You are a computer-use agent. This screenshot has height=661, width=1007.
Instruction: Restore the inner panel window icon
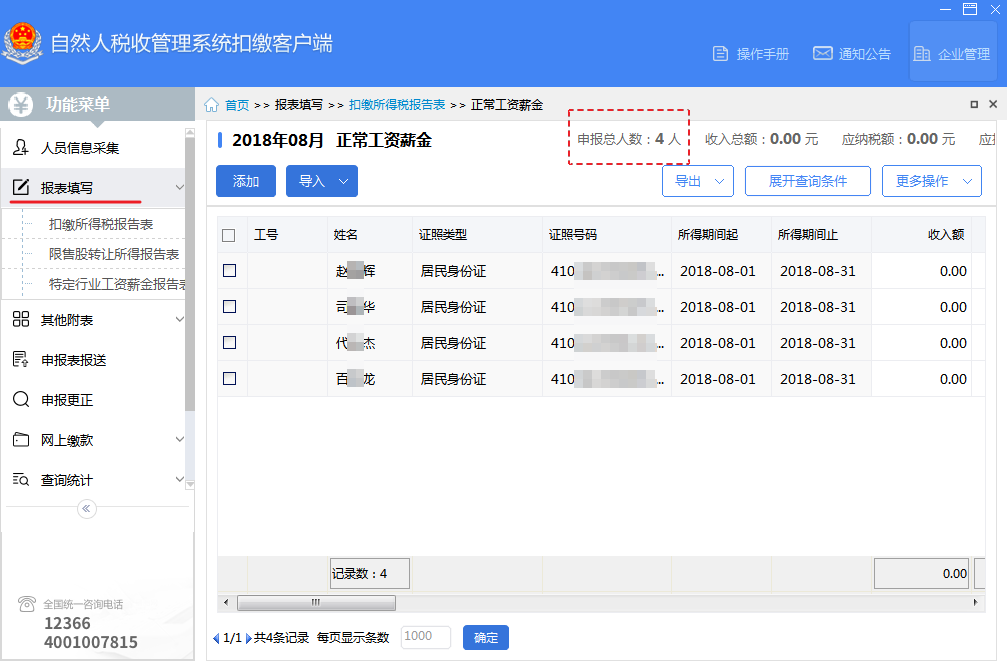pos(974,104)
